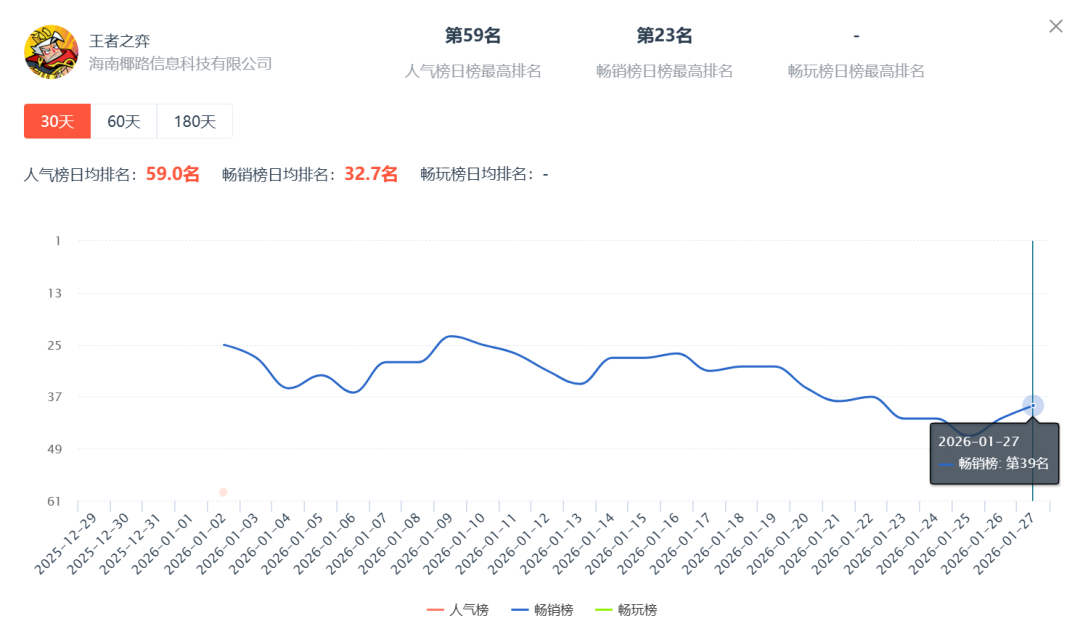Click the highlighted 2026-01-27 data point
This screenshot has width=1080, height=642.
(x=1033, y=405)
